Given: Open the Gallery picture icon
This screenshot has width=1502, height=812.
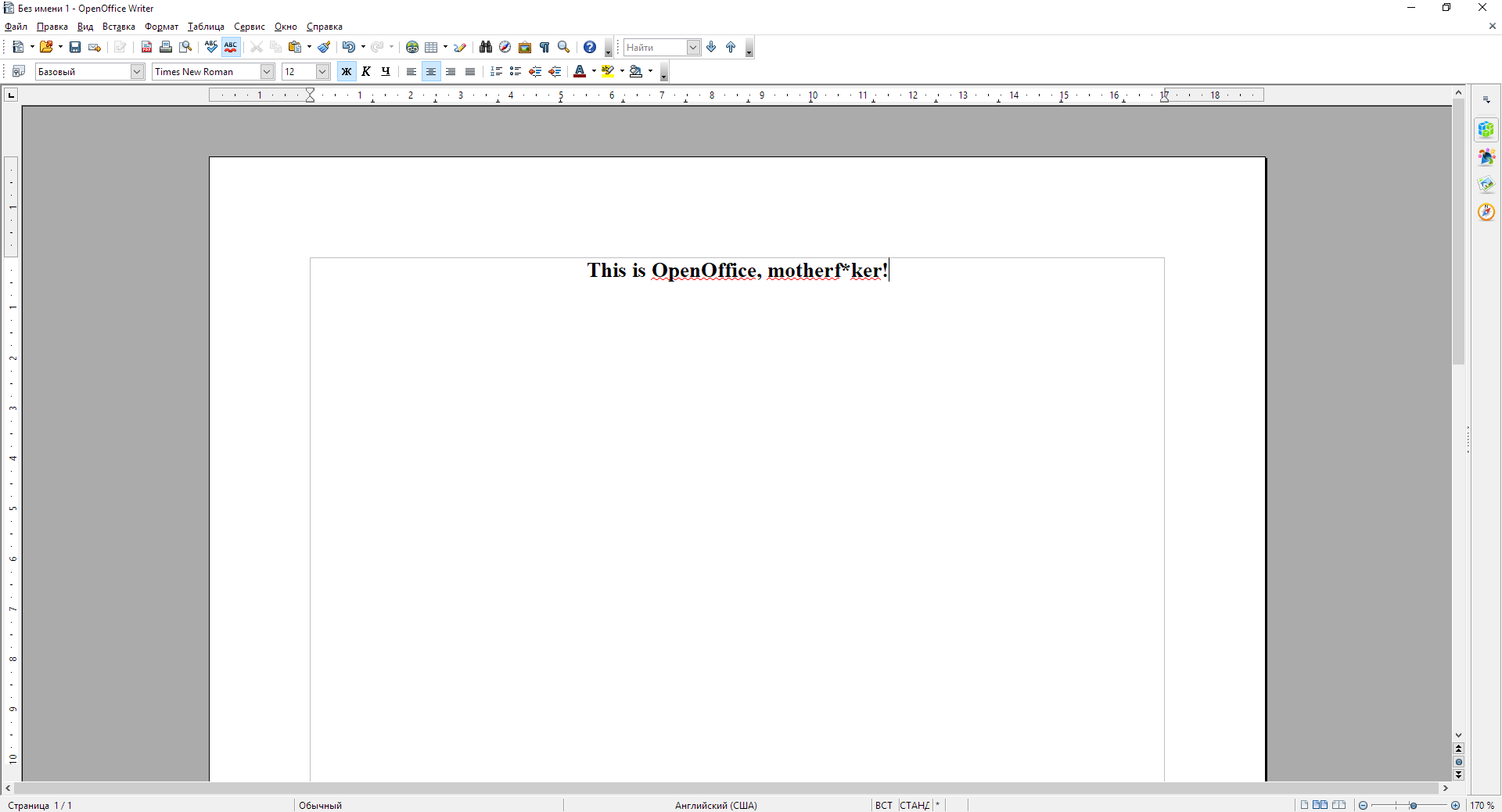Looking at the screenshot, I should coord(525,47).
